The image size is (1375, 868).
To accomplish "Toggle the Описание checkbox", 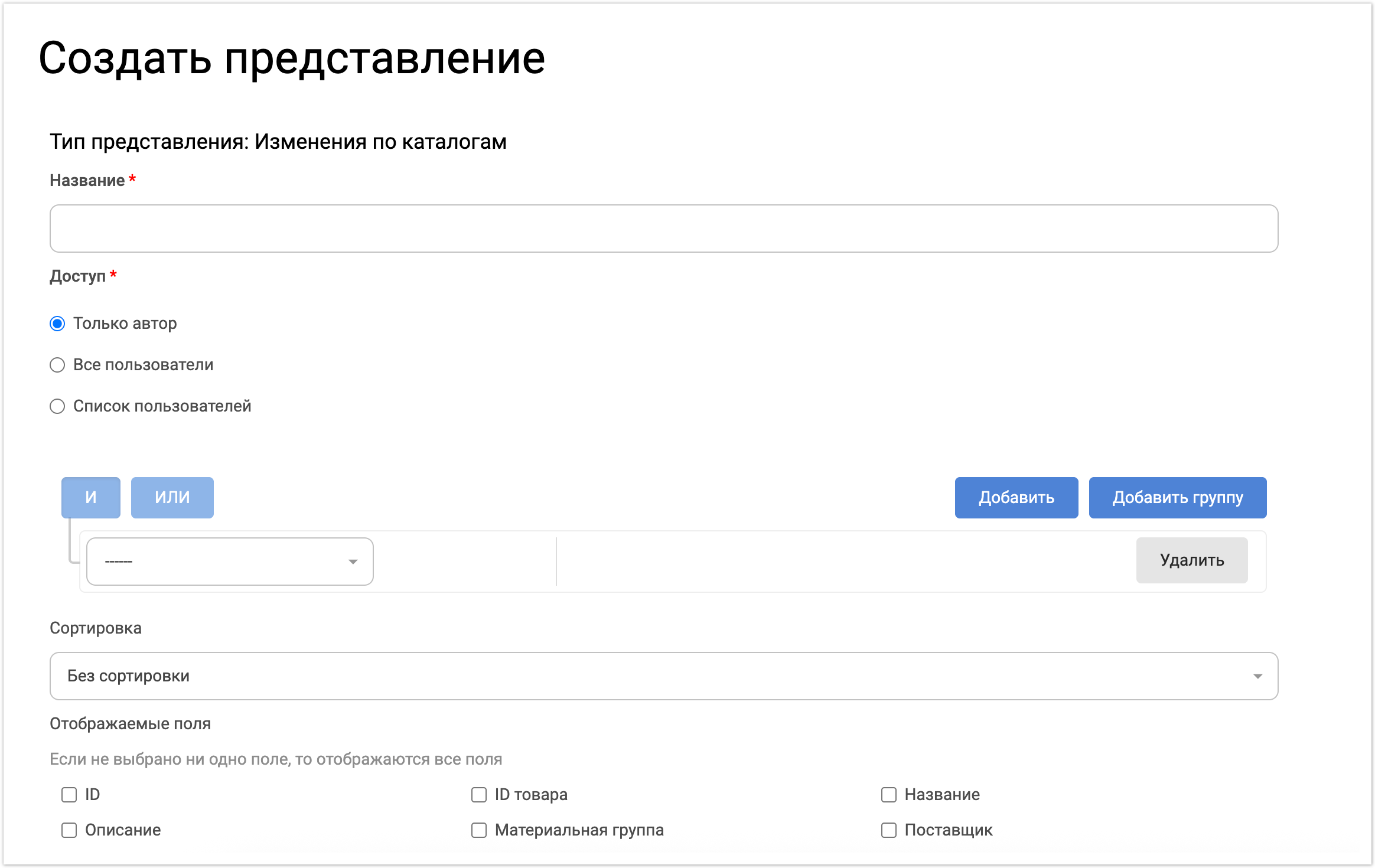I will point(69,830).
